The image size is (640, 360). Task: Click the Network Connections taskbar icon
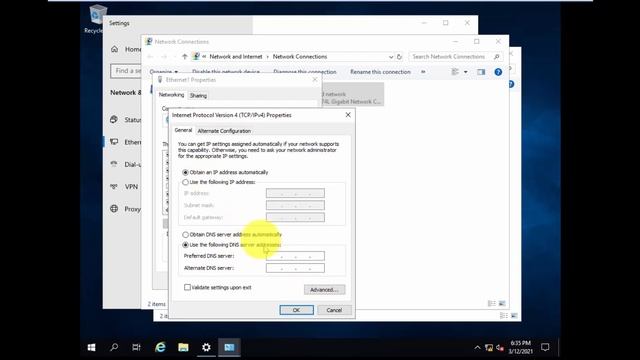(x=229, y=347)
